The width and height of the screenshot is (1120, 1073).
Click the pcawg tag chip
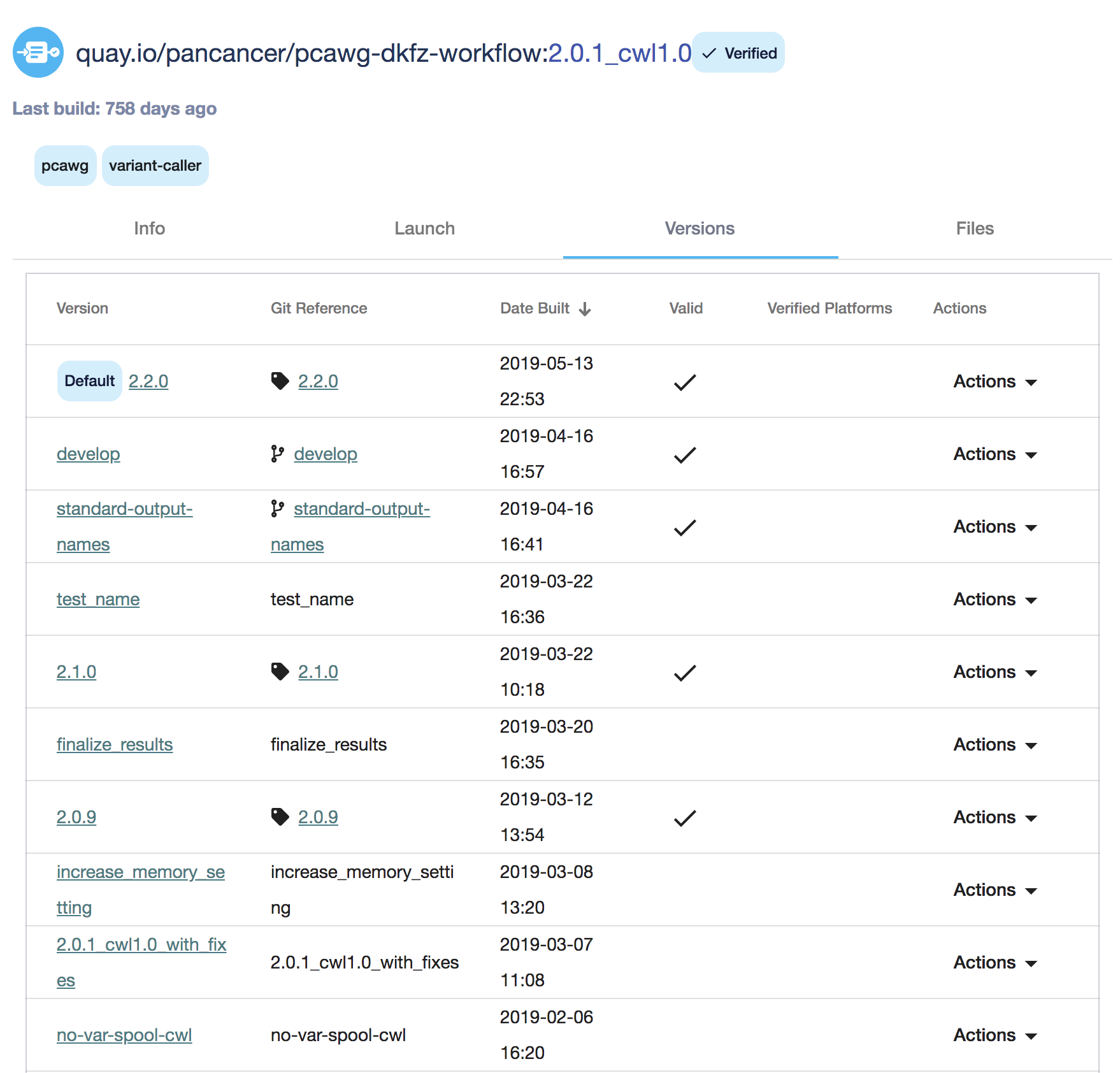(64, 165)
